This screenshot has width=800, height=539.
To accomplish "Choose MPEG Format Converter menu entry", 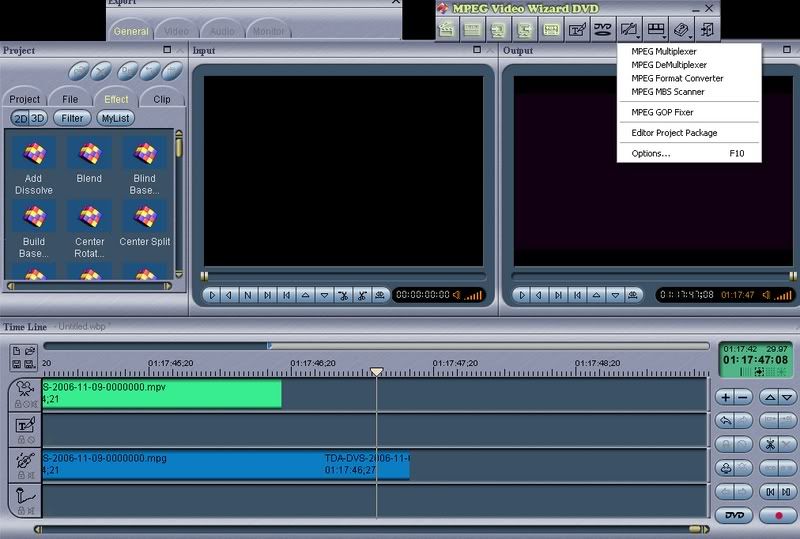I will pyautogui.click(x=677, y=78).
